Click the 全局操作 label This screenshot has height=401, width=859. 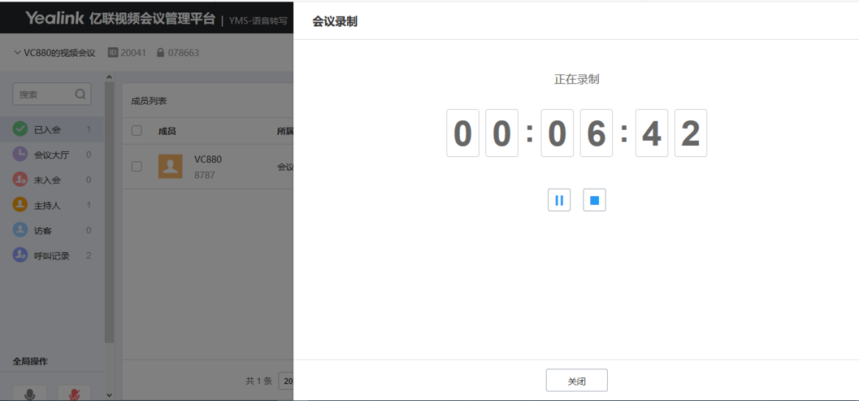pyautogui.click(x=30, y=361)
